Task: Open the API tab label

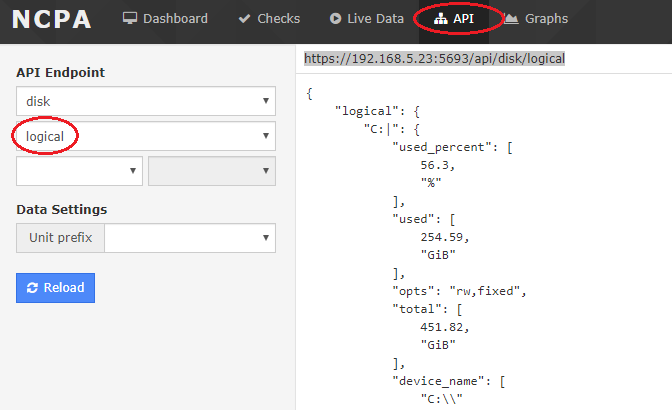Action: click(464, 19)
